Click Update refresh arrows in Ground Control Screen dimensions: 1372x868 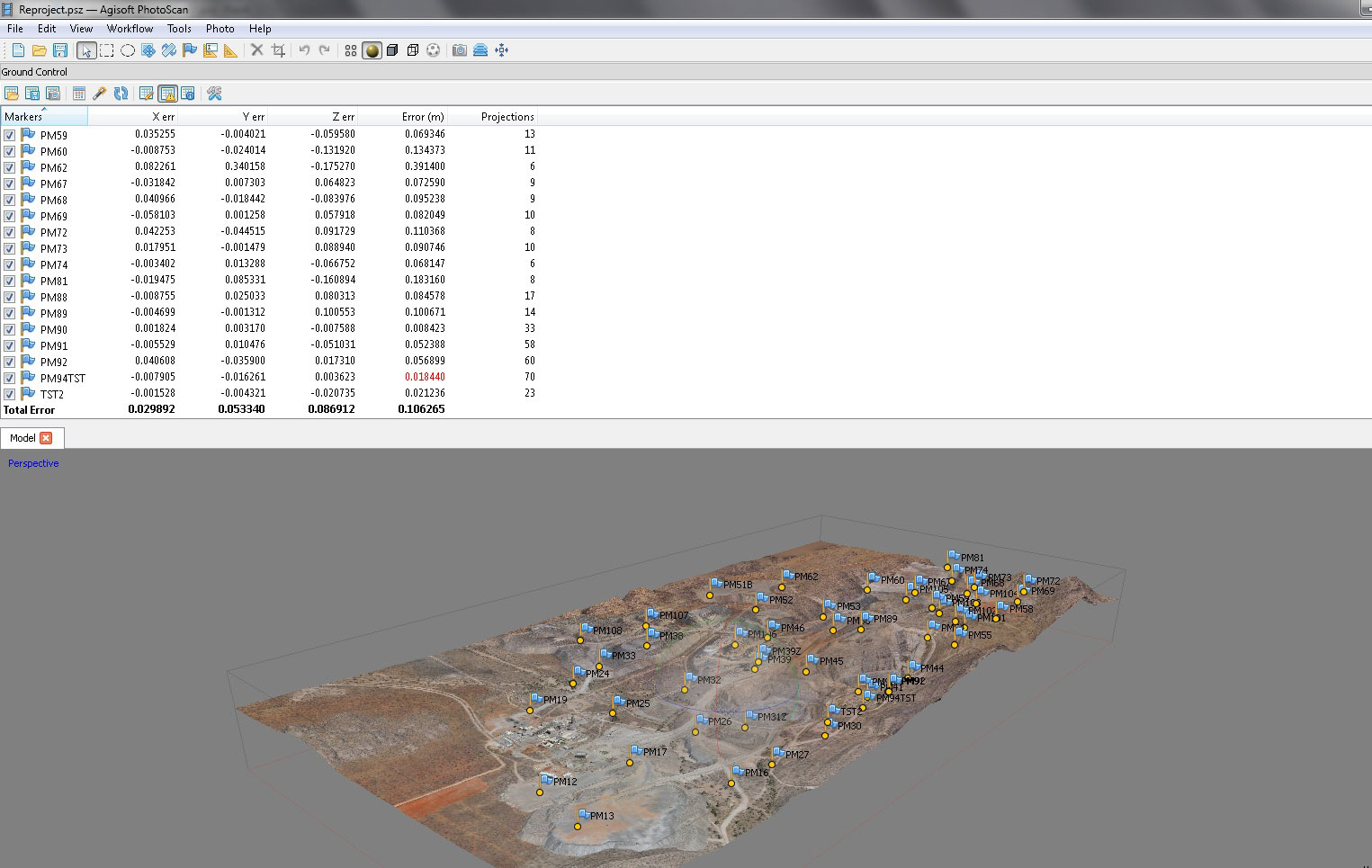(x=121, y=94)
